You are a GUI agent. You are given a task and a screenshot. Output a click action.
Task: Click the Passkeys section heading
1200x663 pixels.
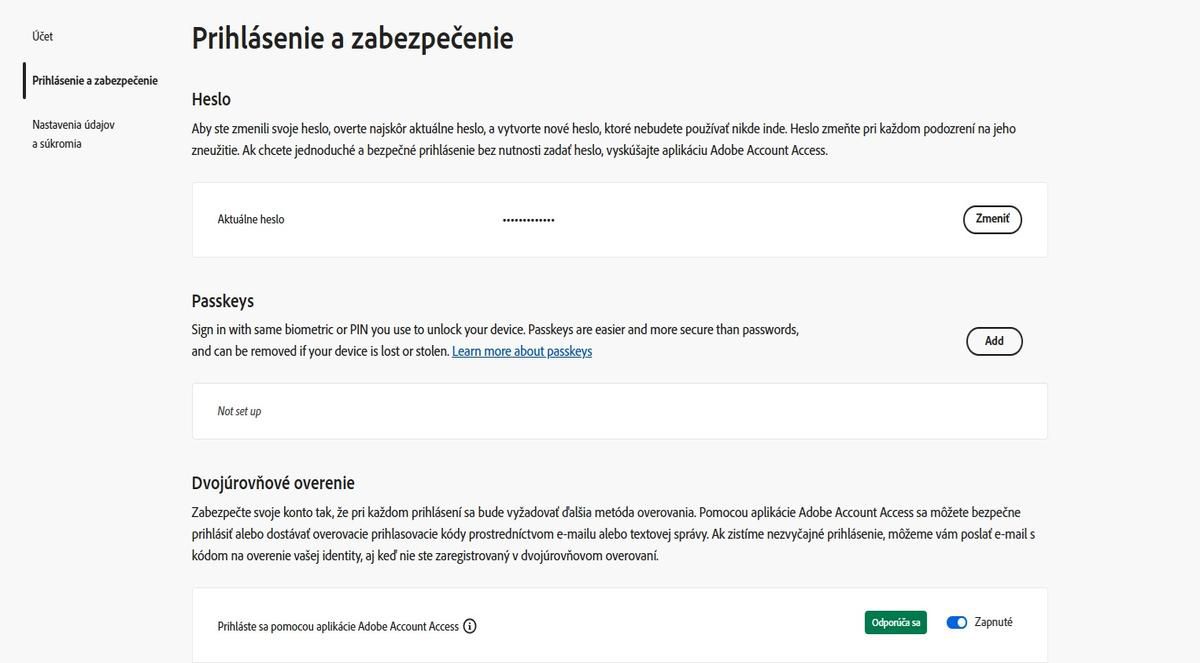[x=223, y=301]
